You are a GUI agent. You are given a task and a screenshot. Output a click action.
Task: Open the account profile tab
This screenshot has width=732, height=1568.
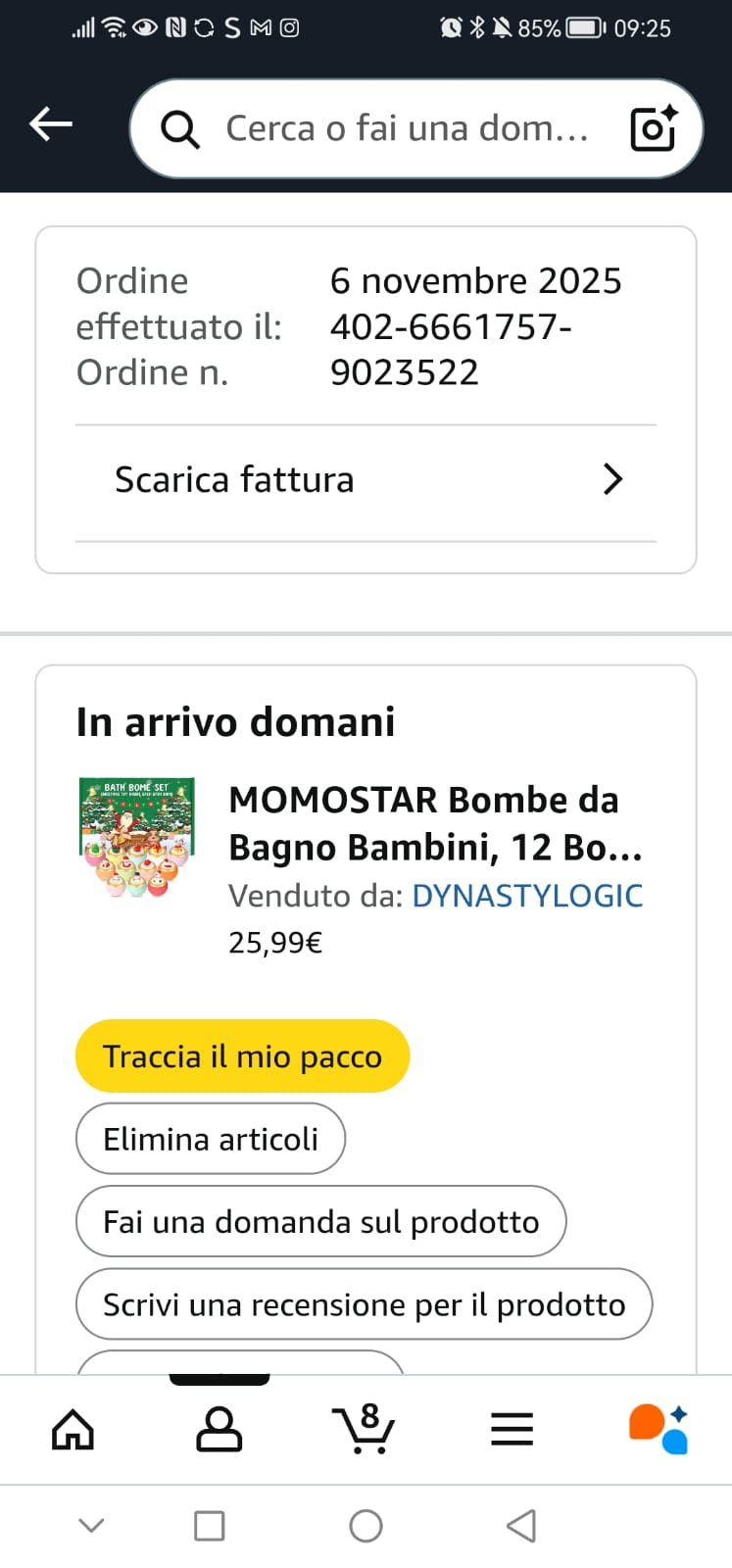220,1430
